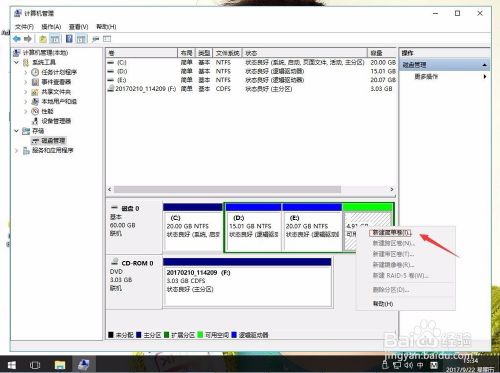Viewport: 500px width, 373px height.
Task: Select the (D:) 15.01 GB NTFS partition block
Action: pyautogui.click(x=253, y=227)
